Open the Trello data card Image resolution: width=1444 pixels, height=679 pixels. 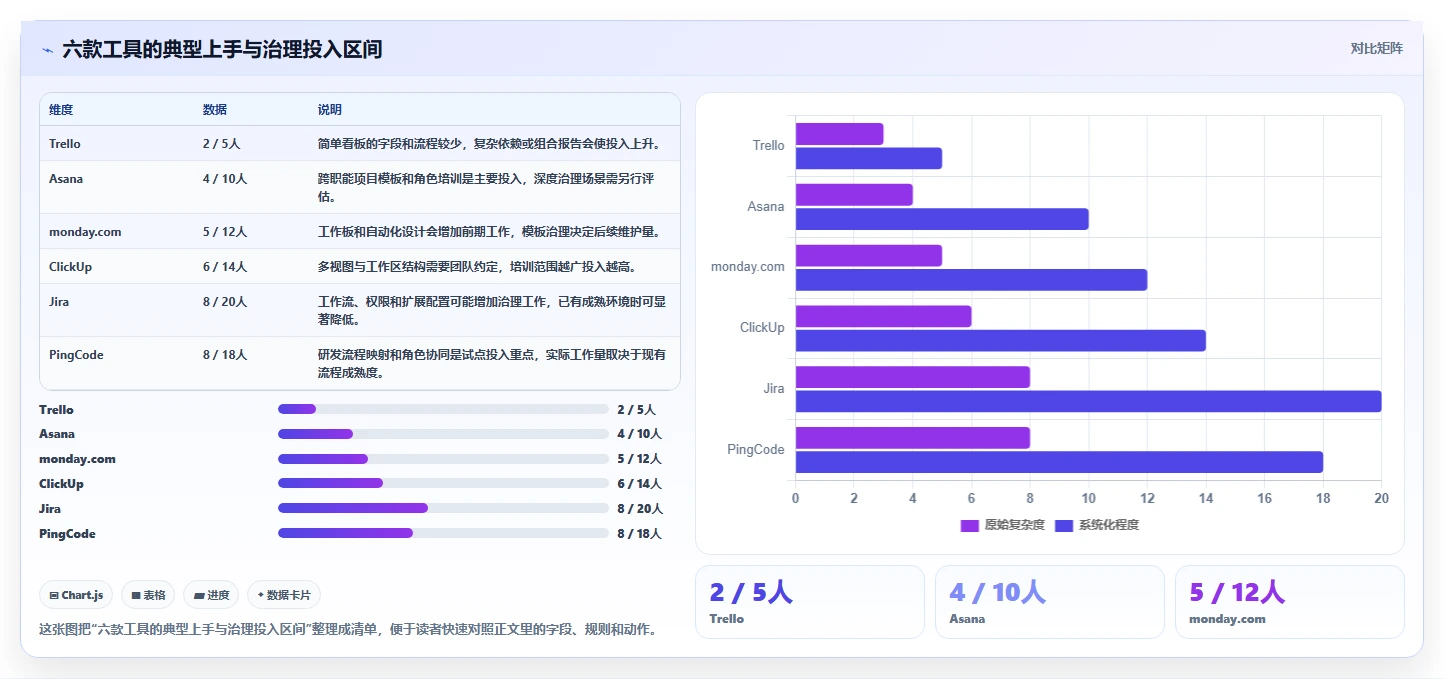tap(810, 602)
